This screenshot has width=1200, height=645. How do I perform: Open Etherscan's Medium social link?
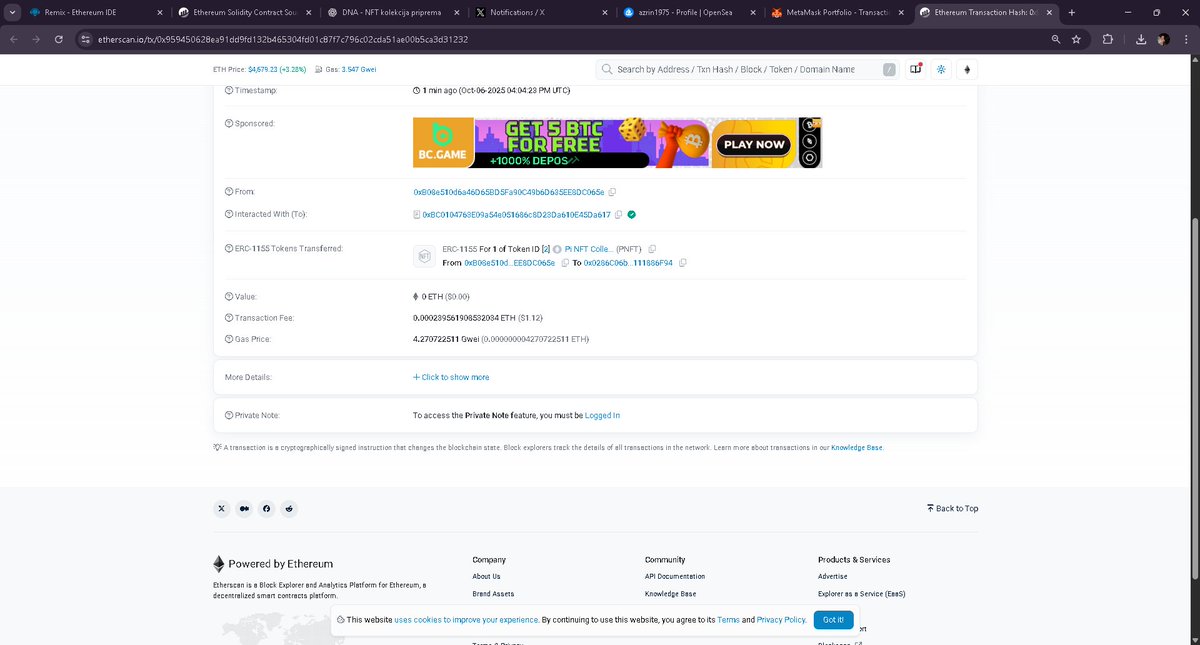(x=244, y=508)
